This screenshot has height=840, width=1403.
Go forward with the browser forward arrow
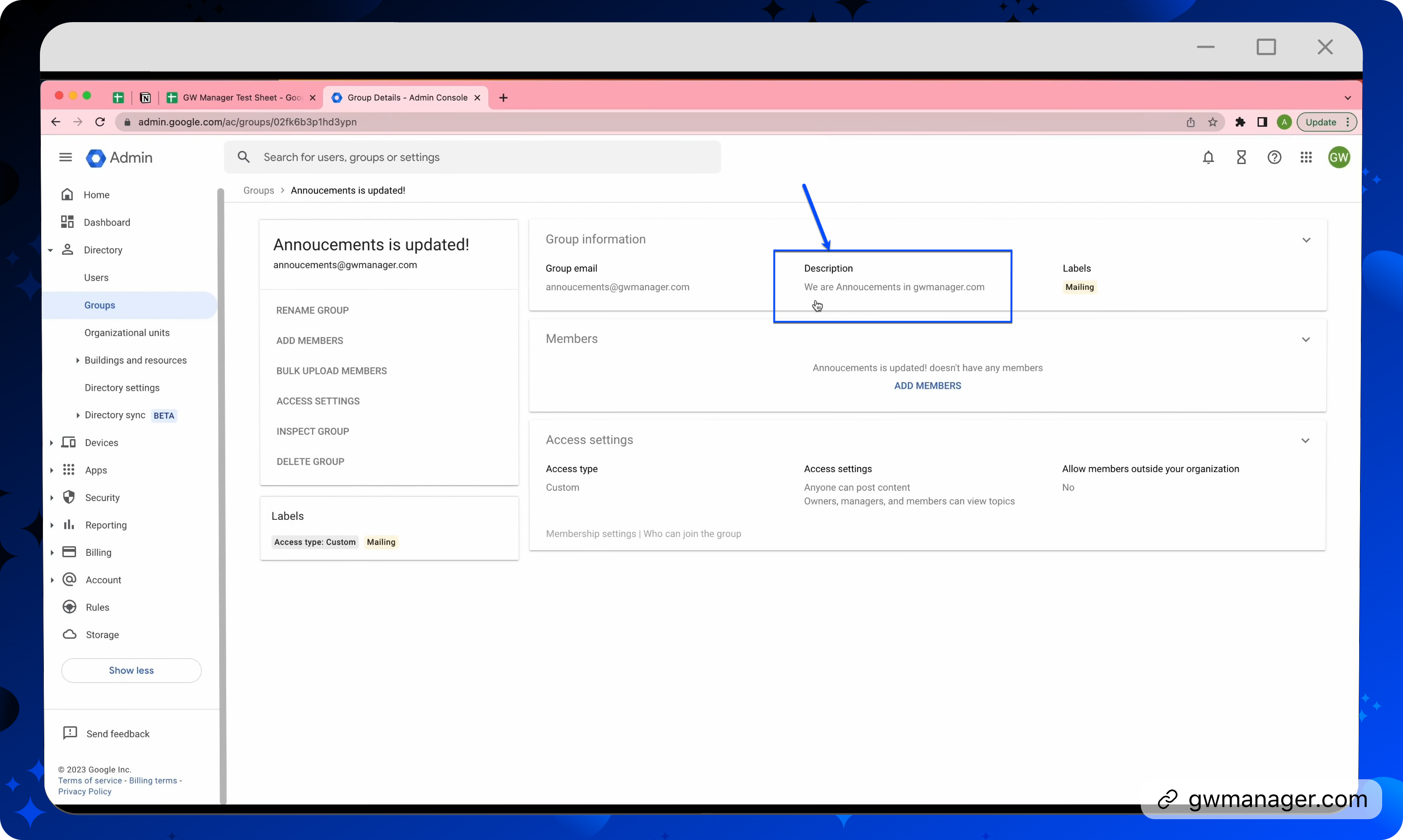coord(78,121)
